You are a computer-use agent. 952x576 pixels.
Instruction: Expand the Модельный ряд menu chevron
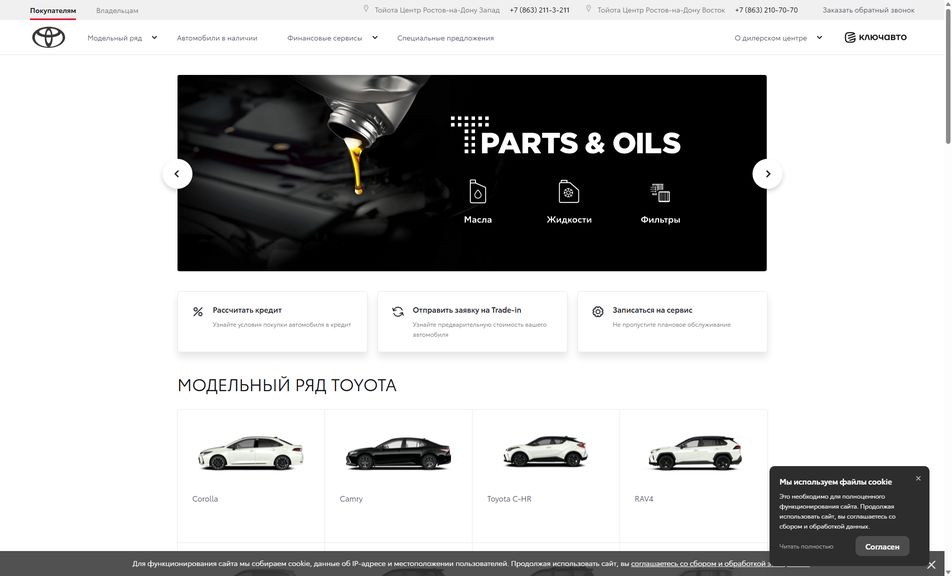pos(154,38)
